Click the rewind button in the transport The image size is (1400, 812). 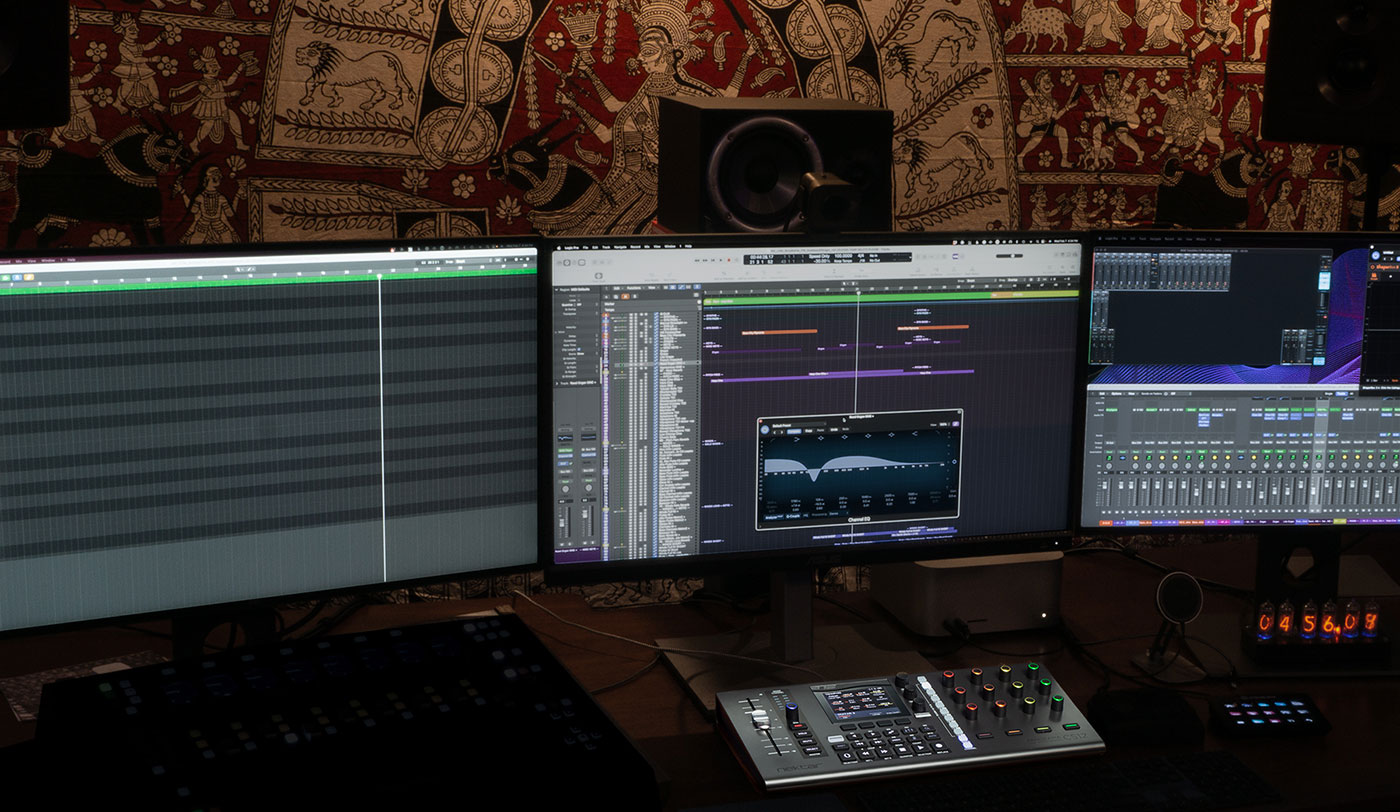coord(697,260)
